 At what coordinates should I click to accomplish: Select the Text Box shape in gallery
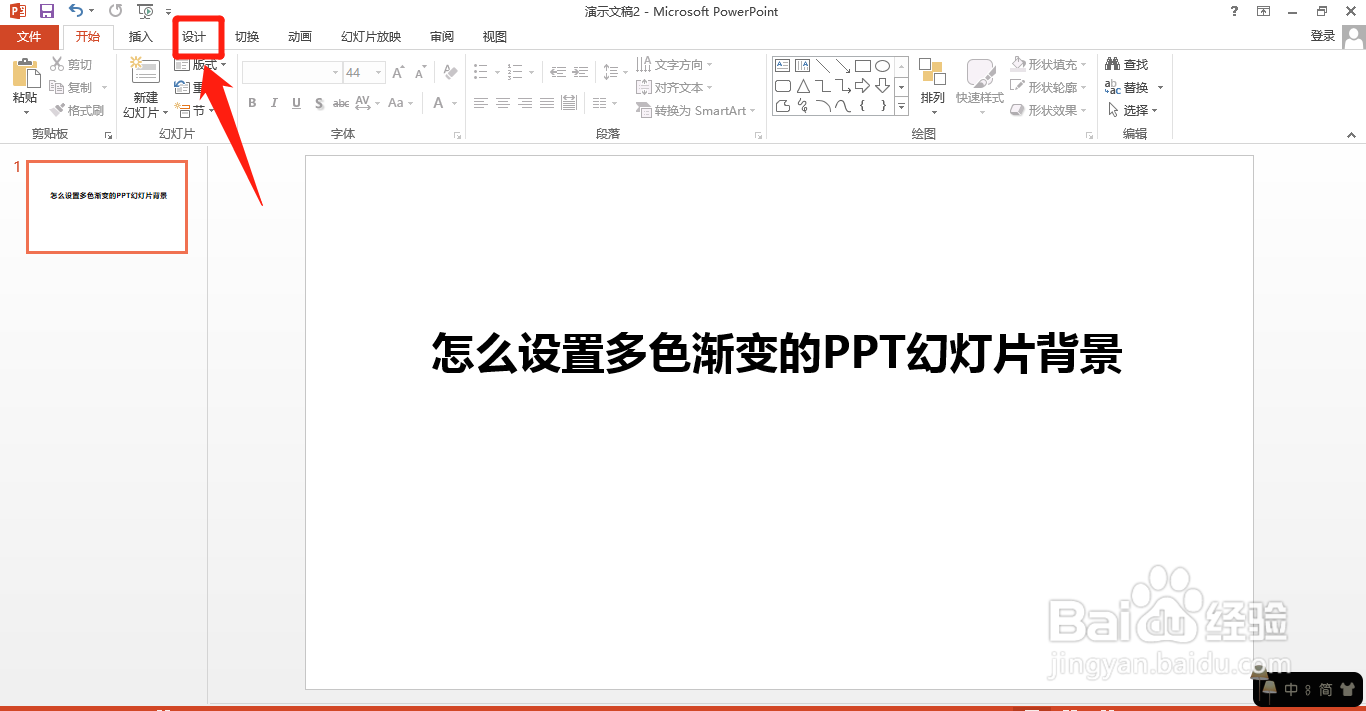(x=783, y=66)
